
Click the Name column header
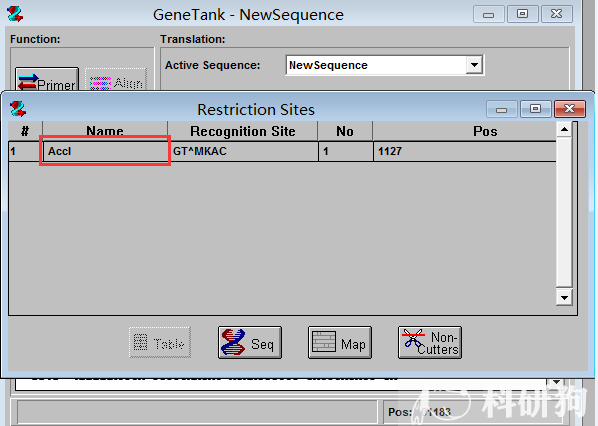pyautogui.click(x=105, y=131)
